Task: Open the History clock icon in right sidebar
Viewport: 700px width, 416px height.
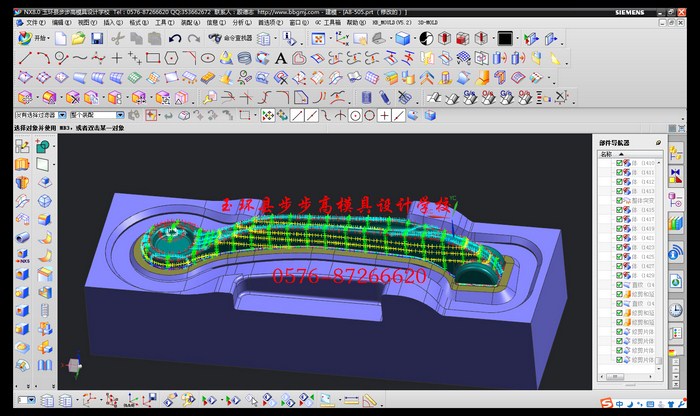Action: pyautogui.click(x=677, y=309)
